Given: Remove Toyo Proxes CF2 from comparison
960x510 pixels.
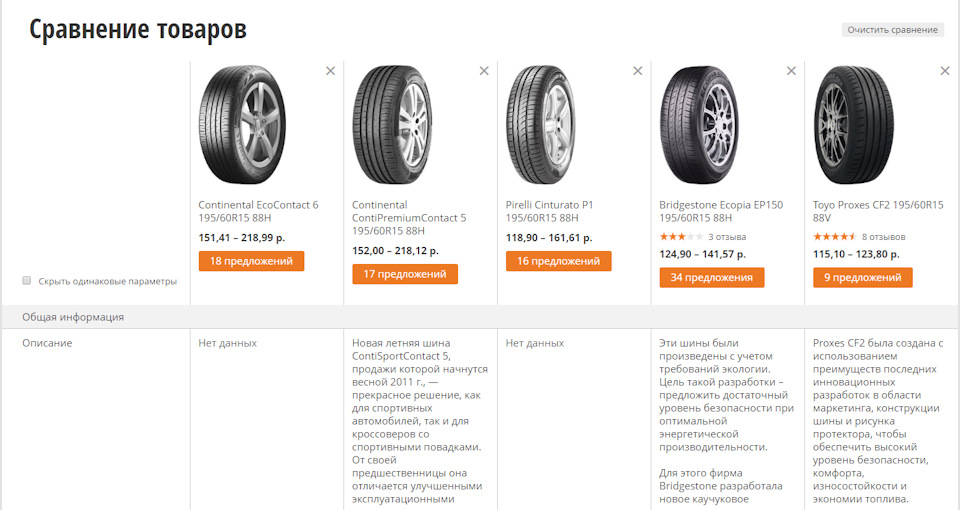Looking at the screenshot, I should (x=945, y=71).
